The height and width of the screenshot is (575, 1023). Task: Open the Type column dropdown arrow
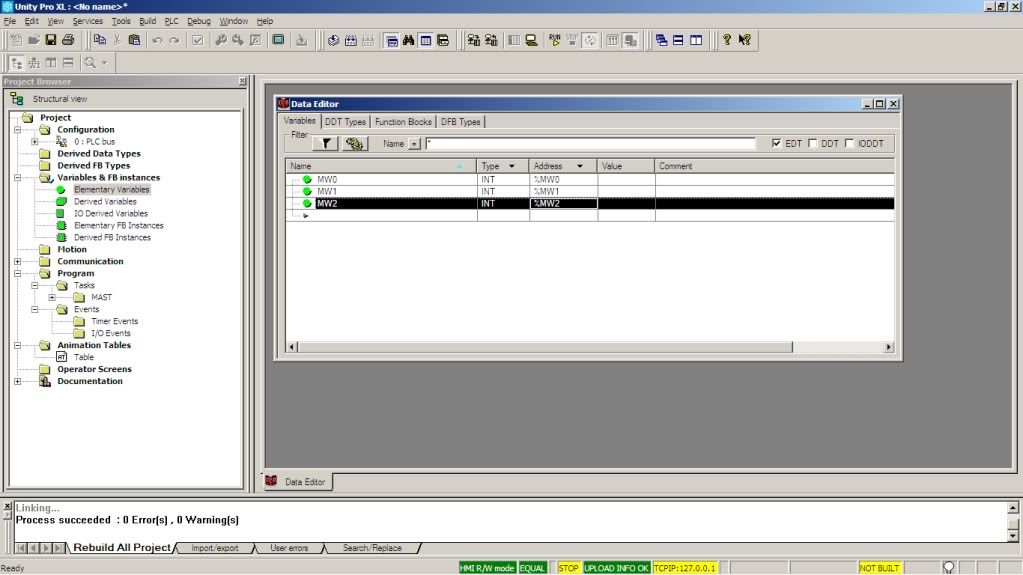coord(512,166)
